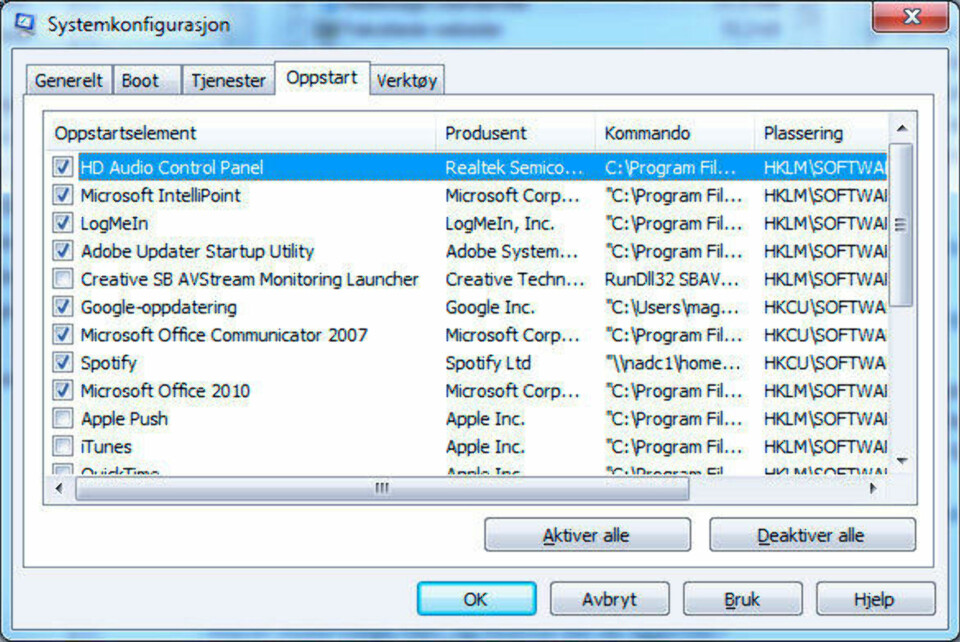
Task: Select Creative SB AVStream Monitoring Launcher entry
Action: [x=250, y=280]
